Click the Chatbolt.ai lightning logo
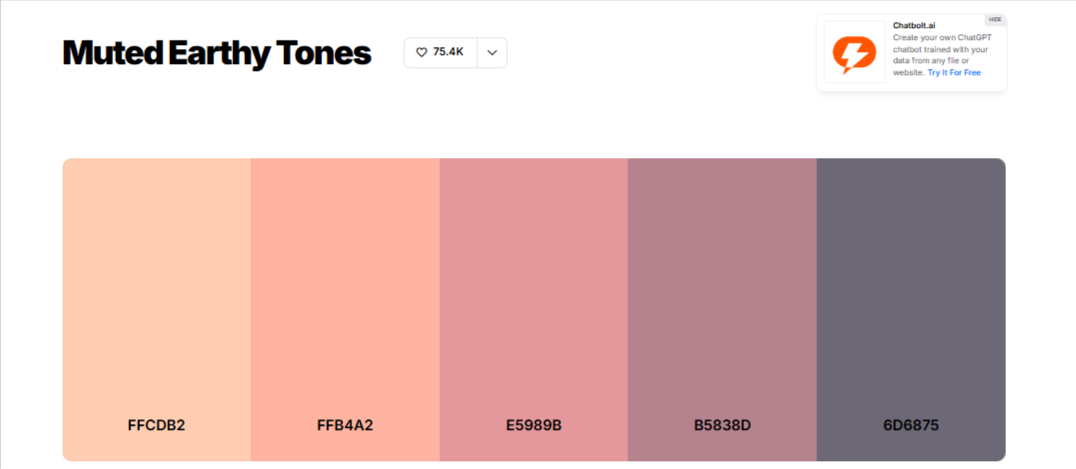The image size is (1076, 469). coord(854,52)
